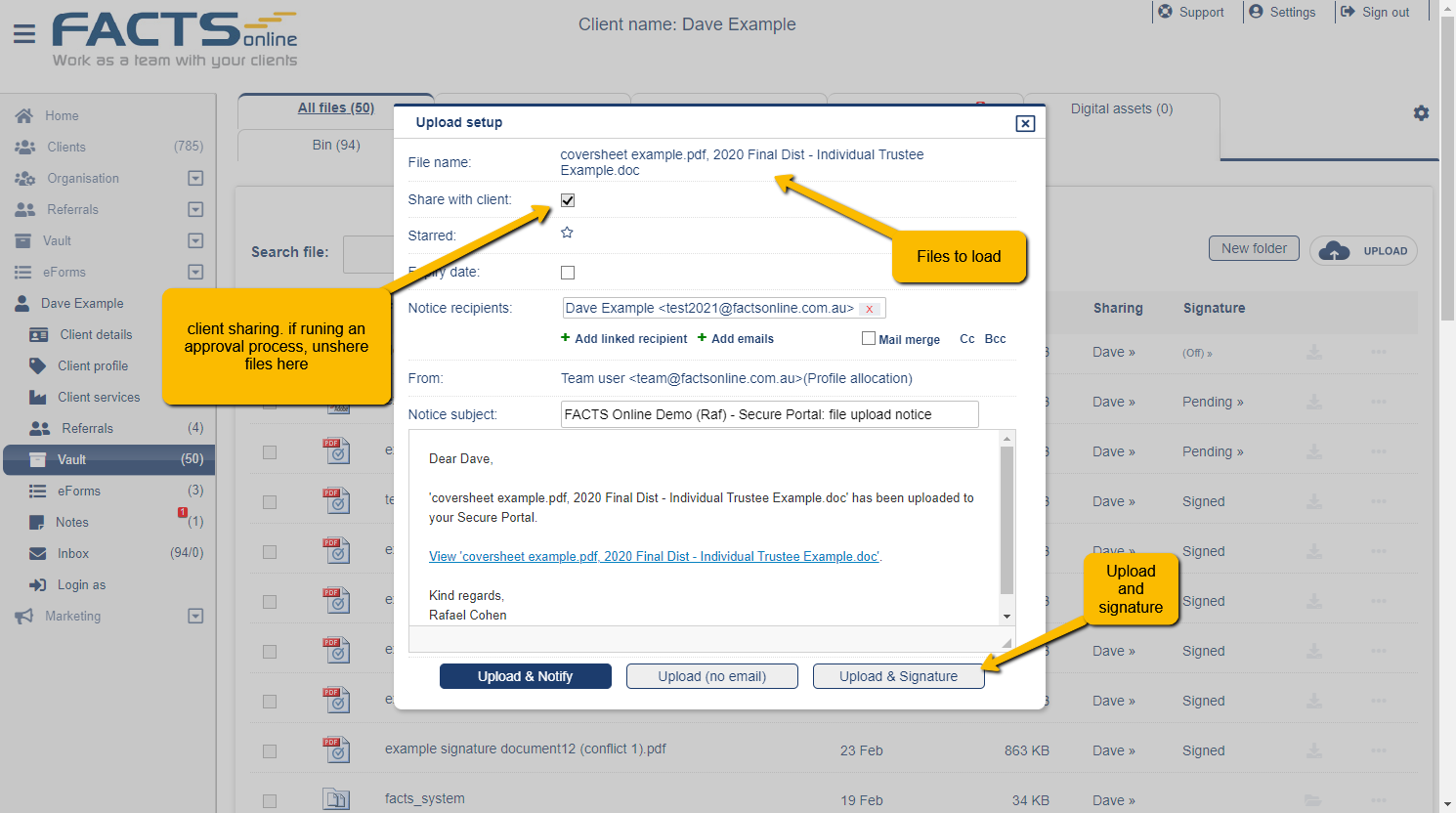This screenshot has width=1456, height=813.
Task: Click the message body scrollbar down arrow
Action: coord(1006,617)
